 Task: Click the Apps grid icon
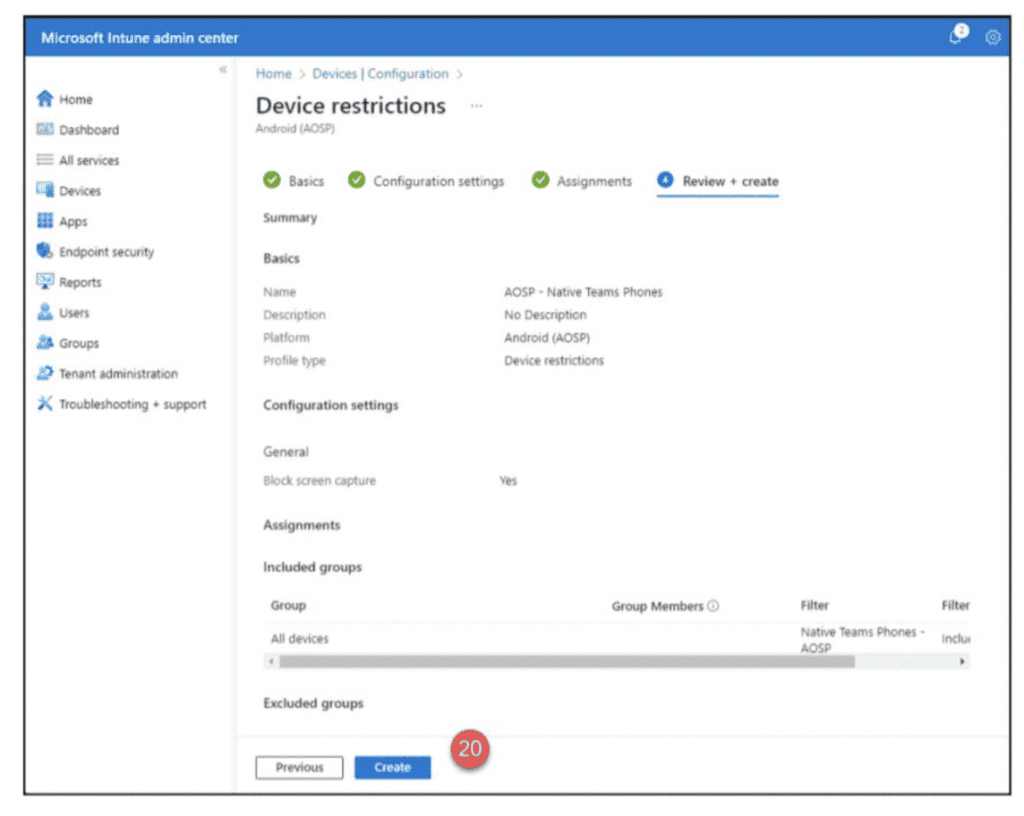pos(44,221)
